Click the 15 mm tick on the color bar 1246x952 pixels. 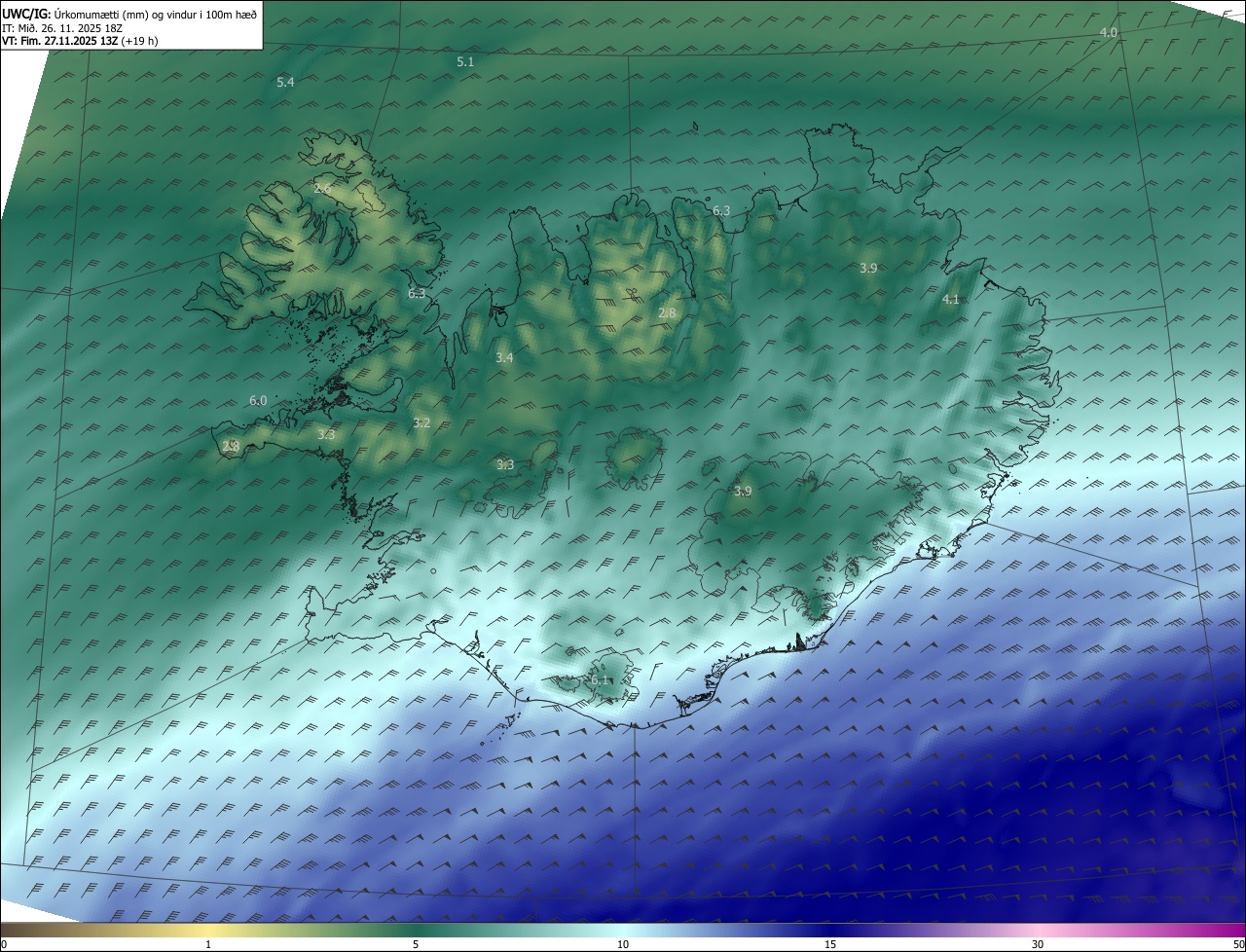[x=830, y=944]
